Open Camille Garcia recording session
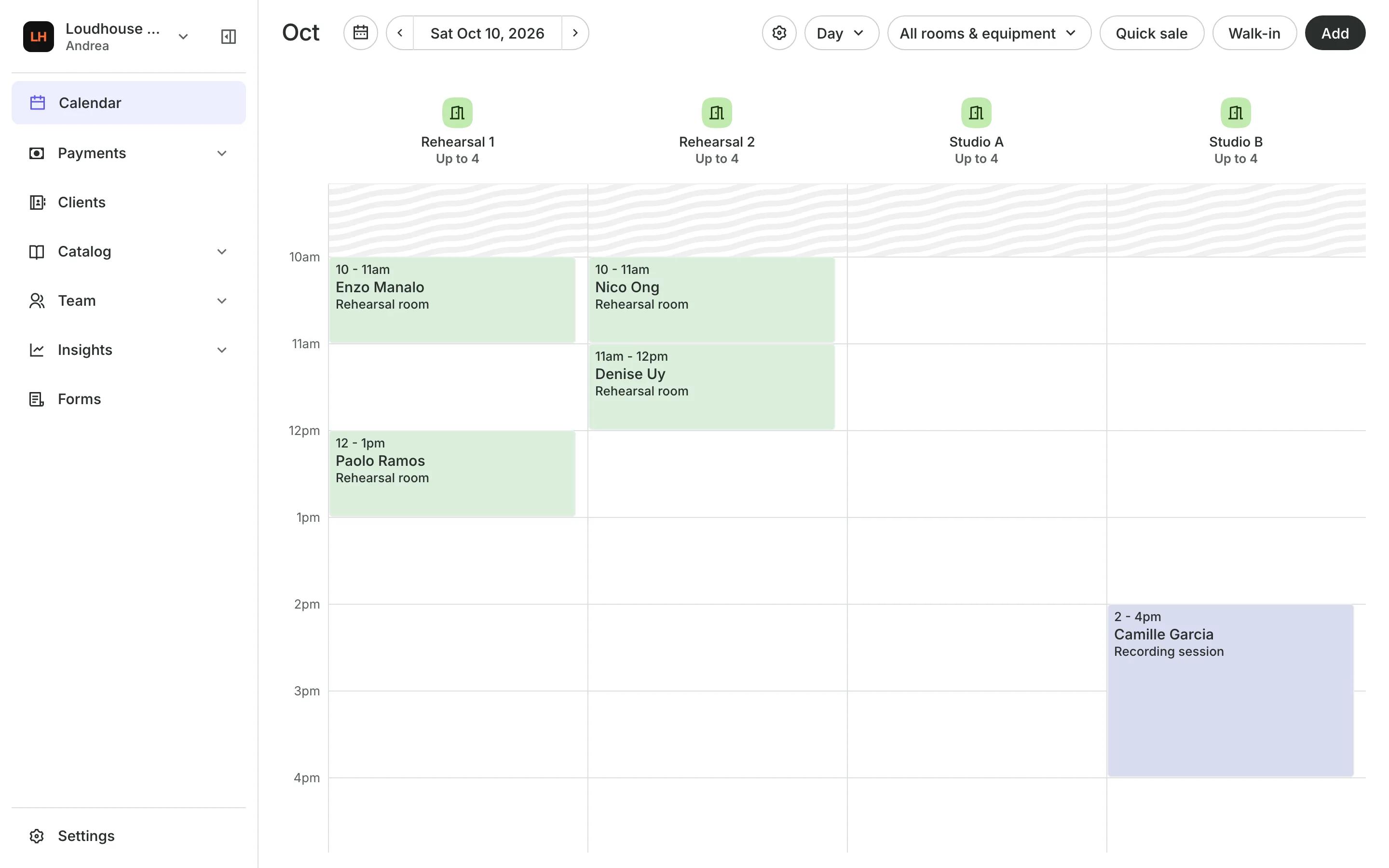The image size is (1389, 868). pyautogui.click(x=1231, y=691)
